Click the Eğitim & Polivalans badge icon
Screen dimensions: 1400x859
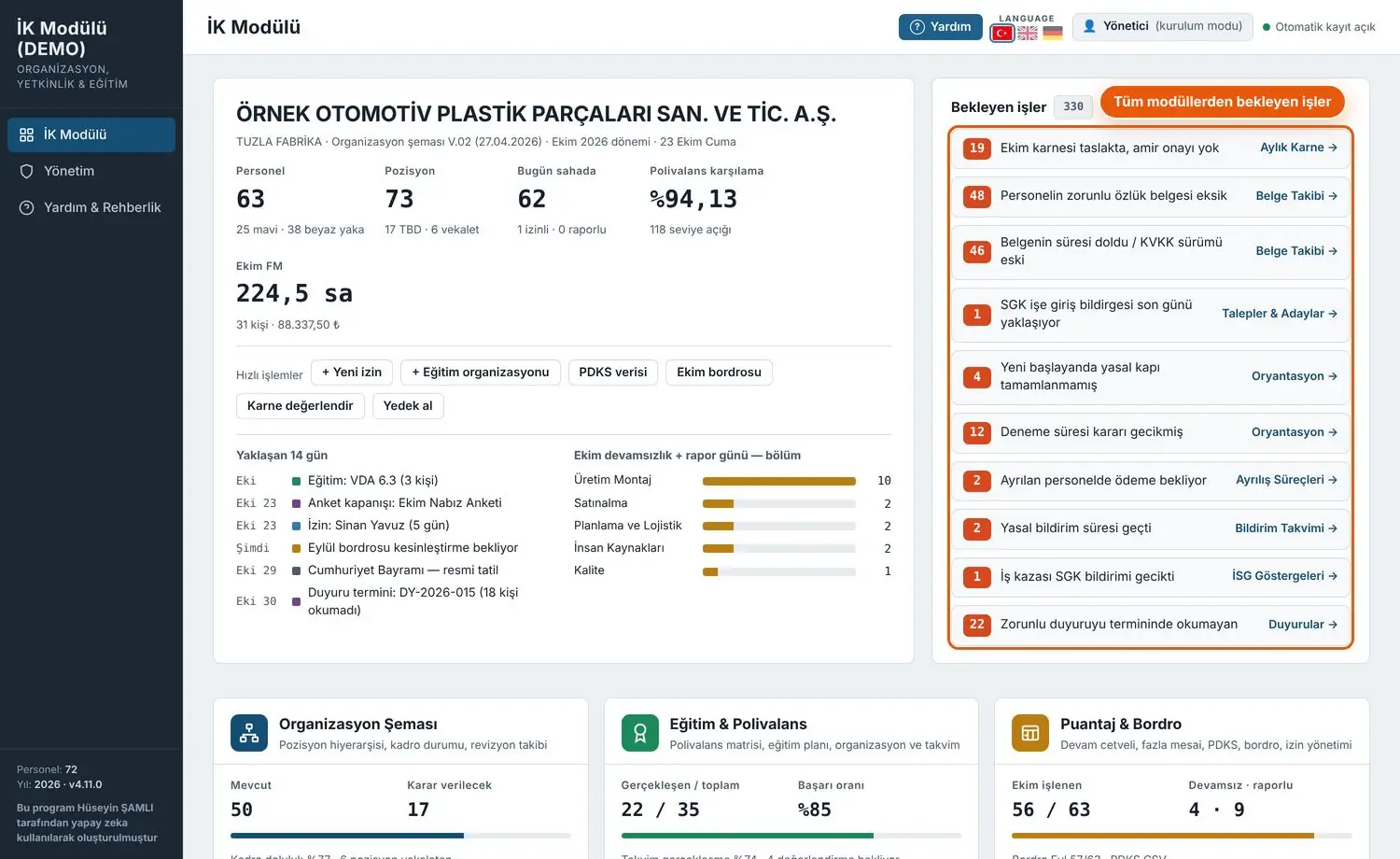(640, 733)
